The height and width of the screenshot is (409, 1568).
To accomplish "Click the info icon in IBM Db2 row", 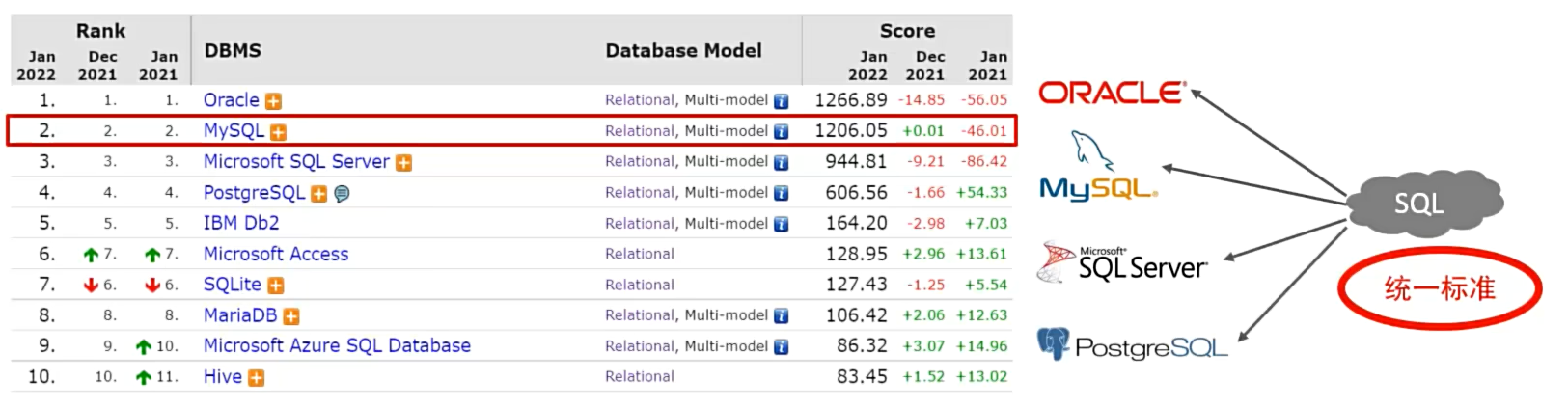I will 781,225.
